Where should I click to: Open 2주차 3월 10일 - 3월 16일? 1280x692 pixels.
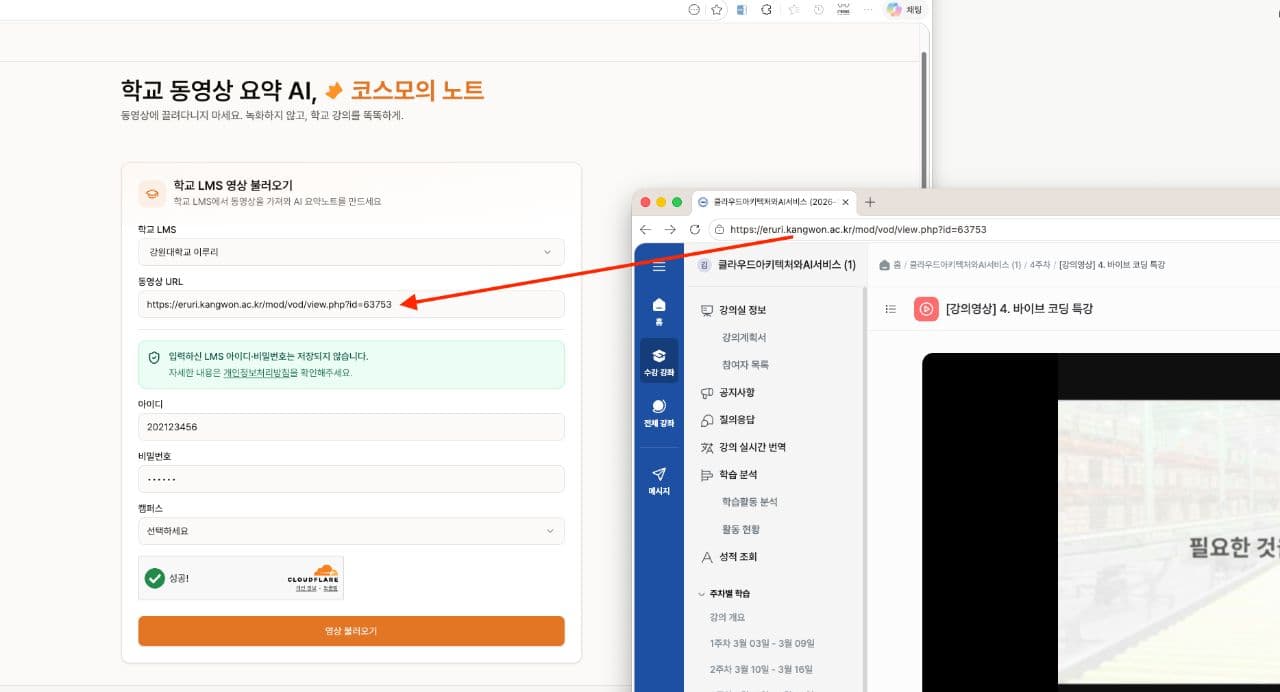point(762,669)
